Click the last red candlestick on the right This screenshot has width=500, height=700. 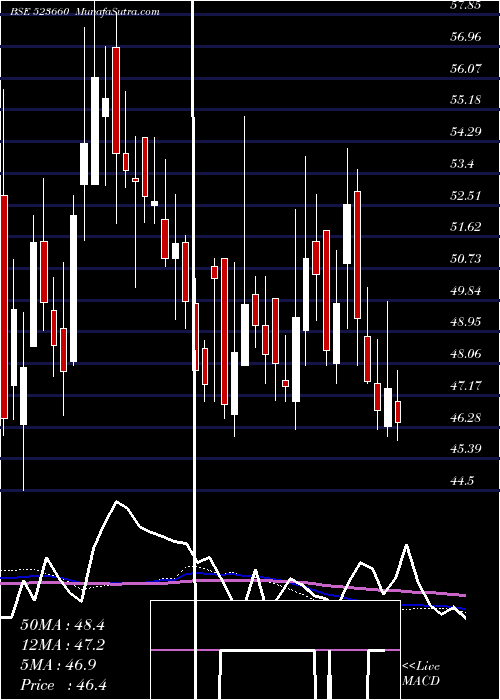click(x=398, y=412)
